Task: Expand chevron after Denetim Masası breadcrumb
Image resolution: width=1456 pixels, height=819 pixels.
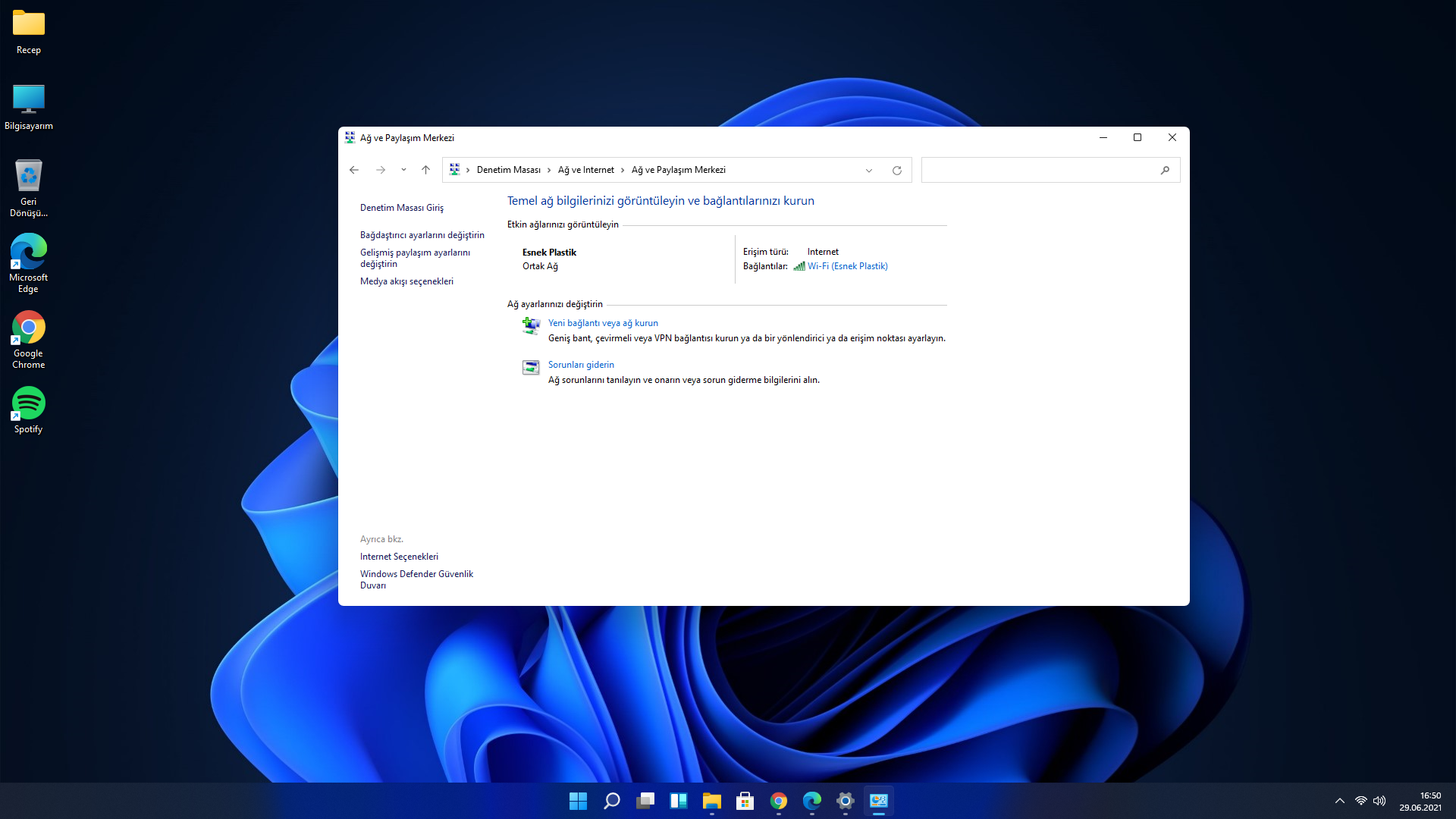Action: (x=549, y=170)
